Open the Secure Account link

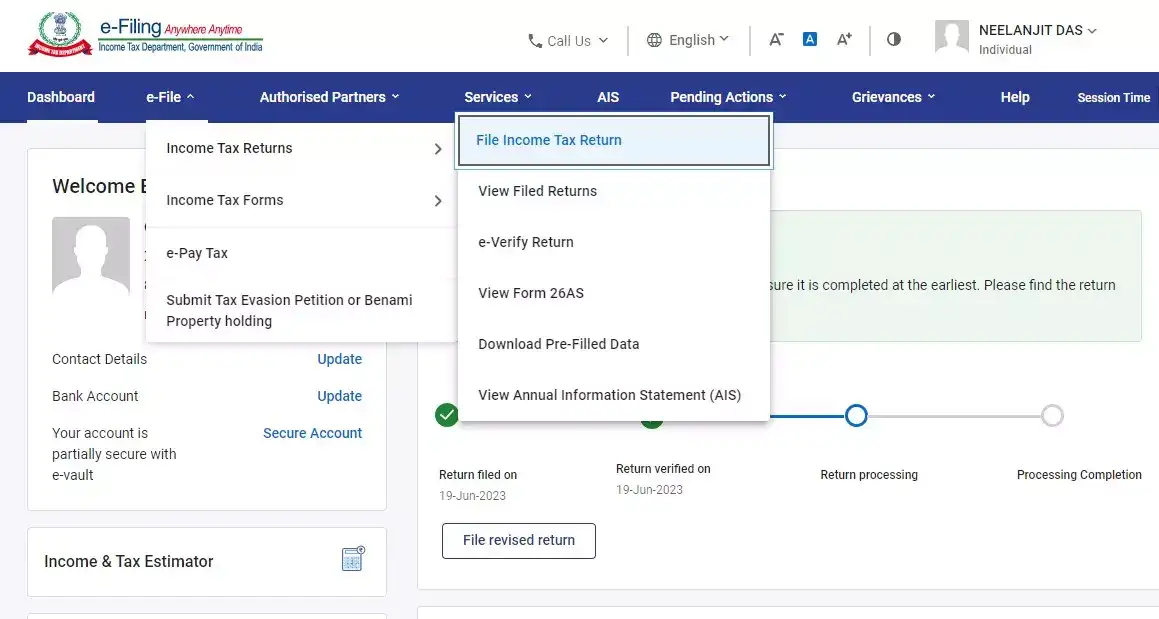point(312,432)
